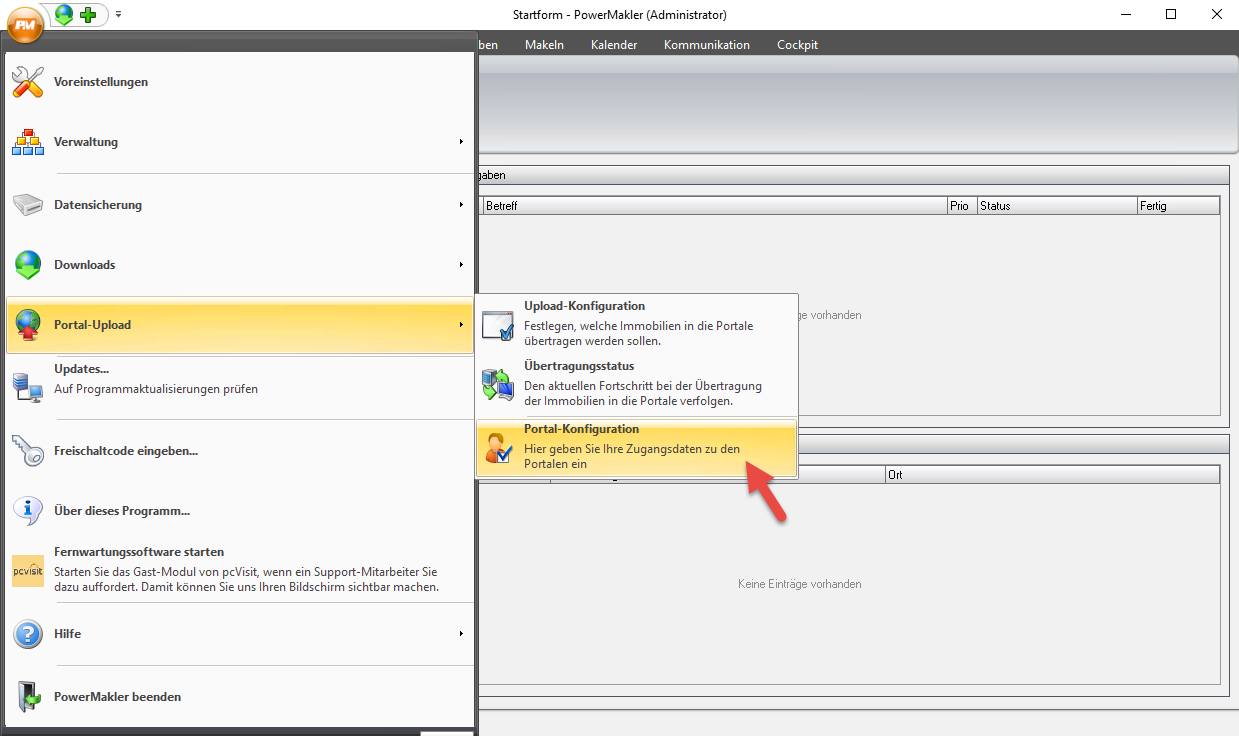Image resolution: width=1239 pixels, height=736 pixels.
Task: Click the orange PM application button
Action: point(24,23)
